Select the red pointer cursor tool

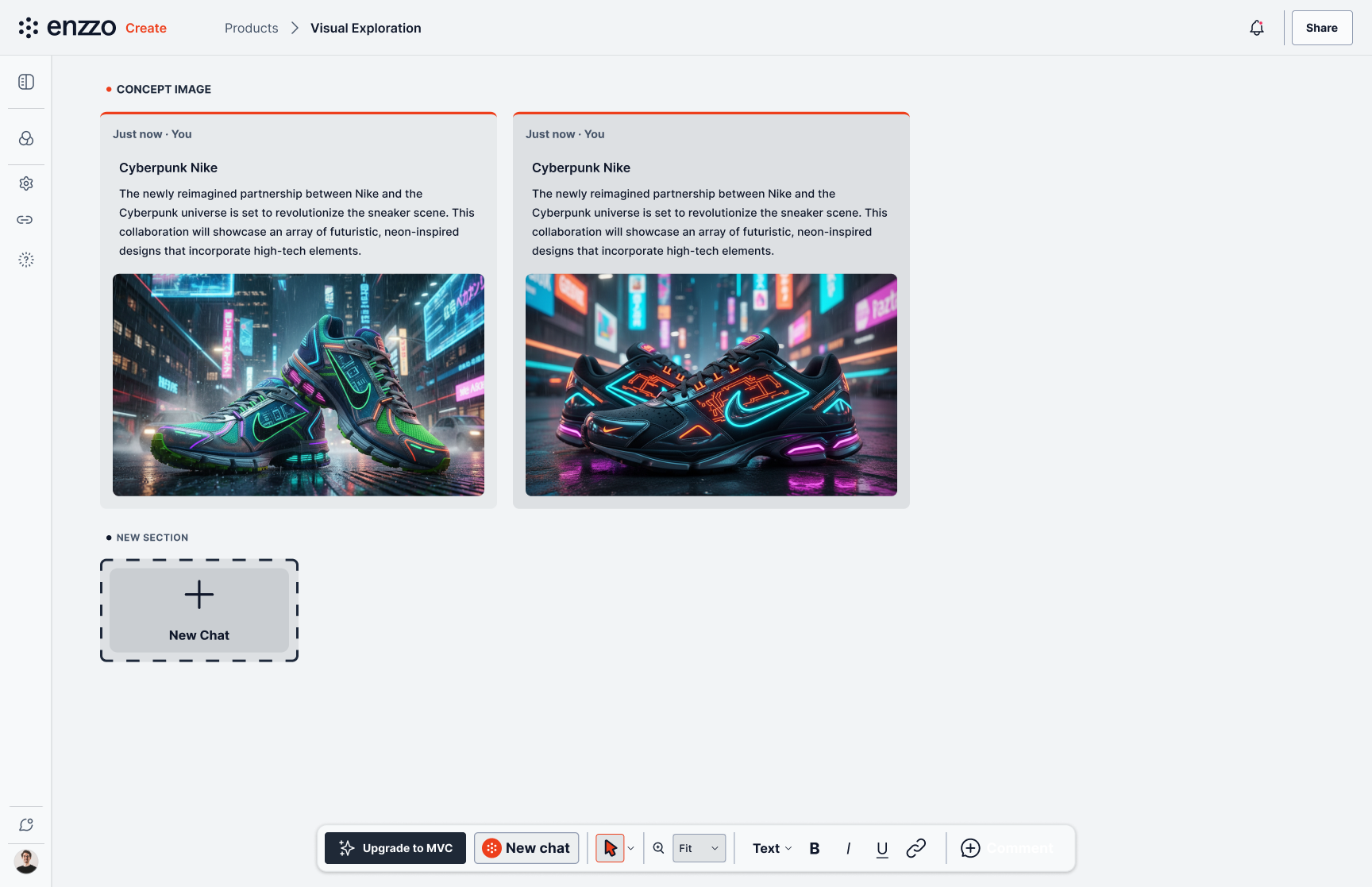[x=610, y=848]
